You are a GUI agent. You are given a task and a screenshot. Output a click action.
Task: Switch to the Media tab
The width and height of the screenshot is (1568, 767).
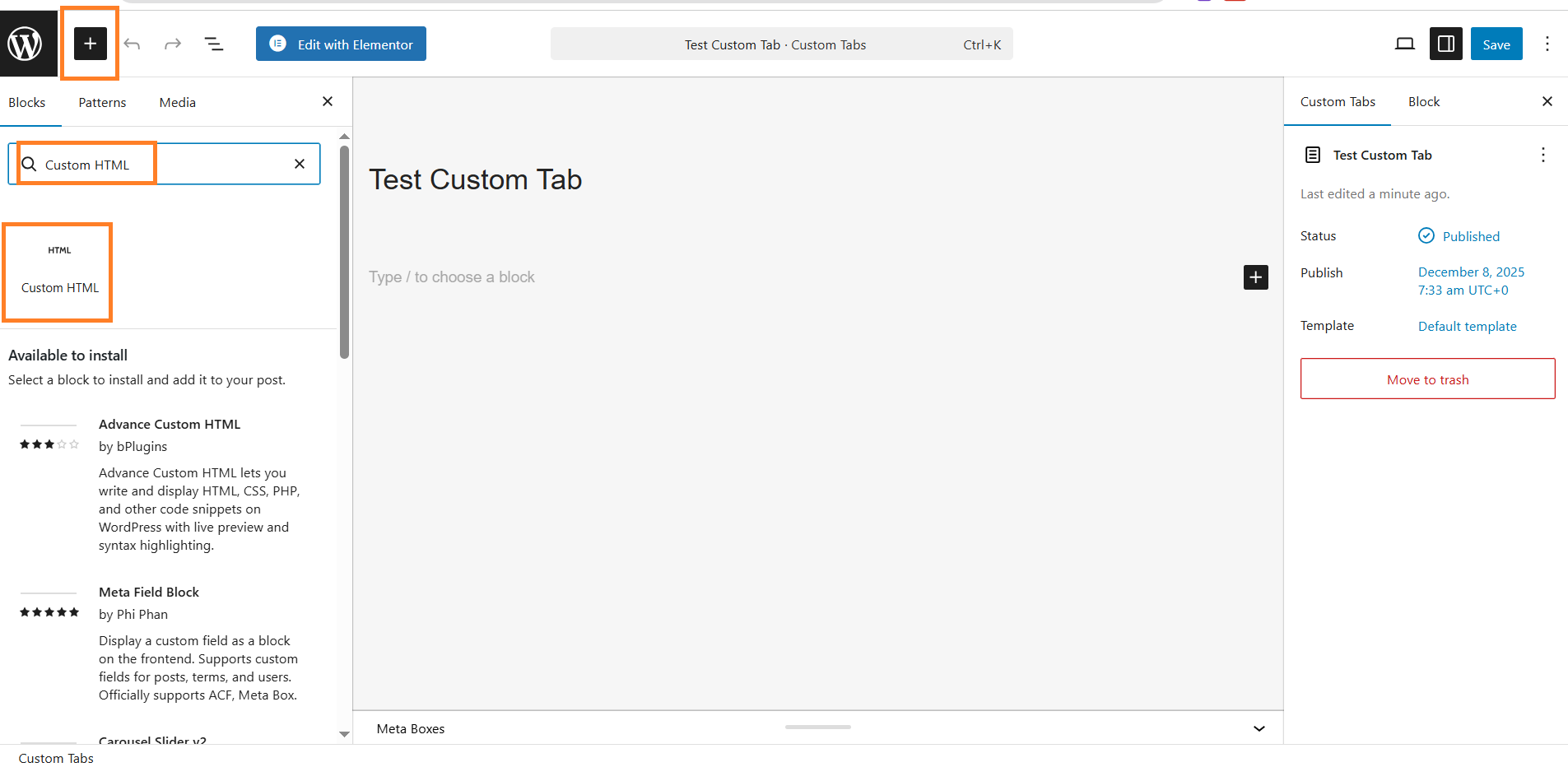177,103
